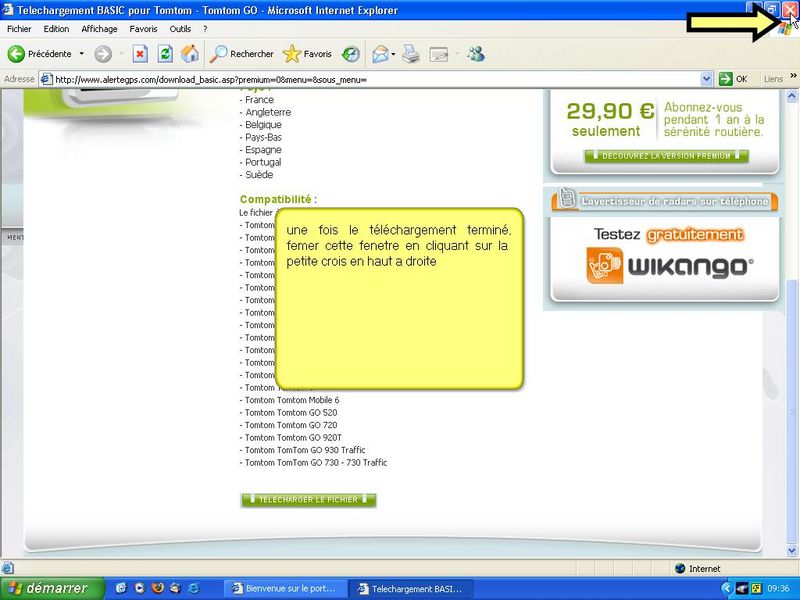This screenshot has height=600, width=800.
Task: Click the Mail envelope toolbar icon
Action: pos(381,54)
